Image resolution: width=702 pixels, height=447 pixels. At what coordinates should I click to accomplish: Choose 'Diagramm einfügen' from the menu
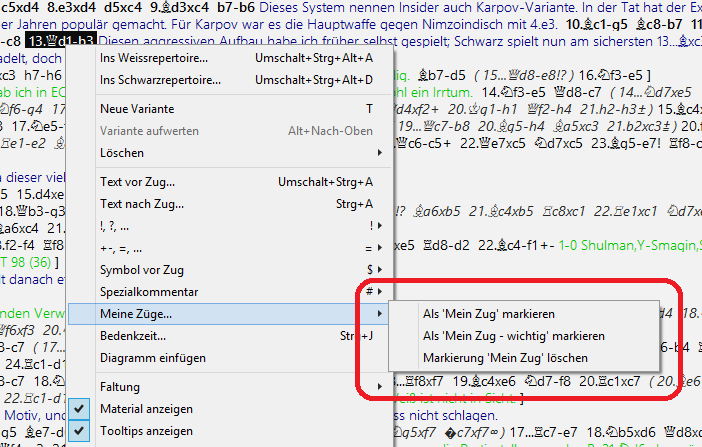(153, 357)
